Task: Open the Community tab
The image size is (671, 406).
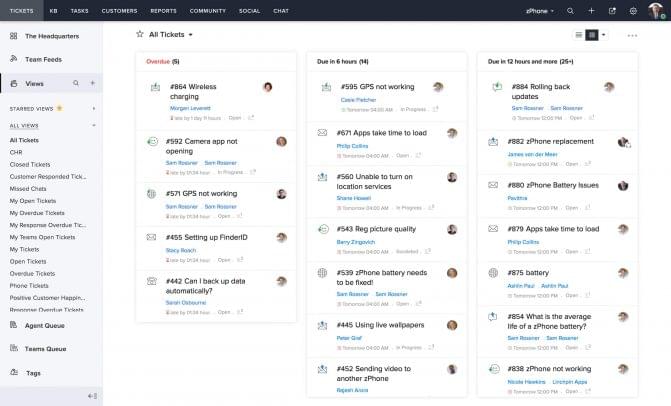Action: point(208,11)
